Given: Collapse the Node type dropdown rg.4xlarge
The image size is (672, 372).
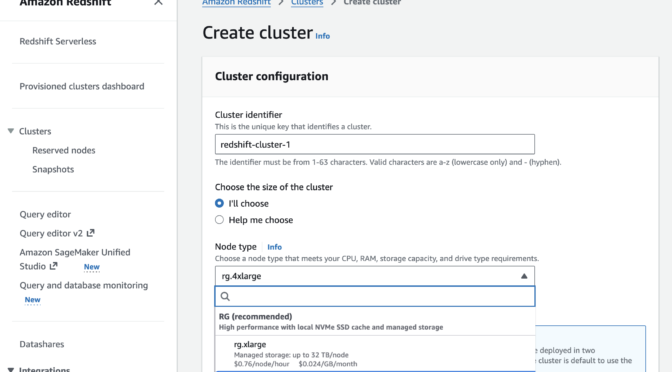Looking at the screenshot, I should point(375,276).
